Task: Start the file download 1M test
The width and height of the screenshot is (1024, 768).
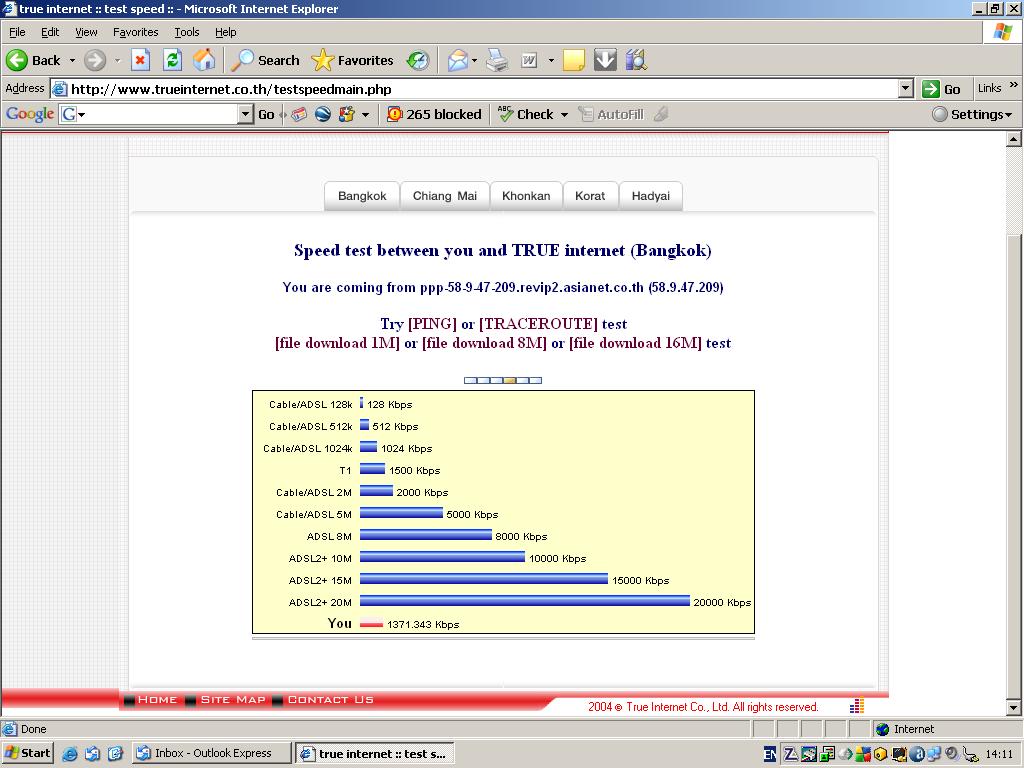Action: (x=337, y=344)
